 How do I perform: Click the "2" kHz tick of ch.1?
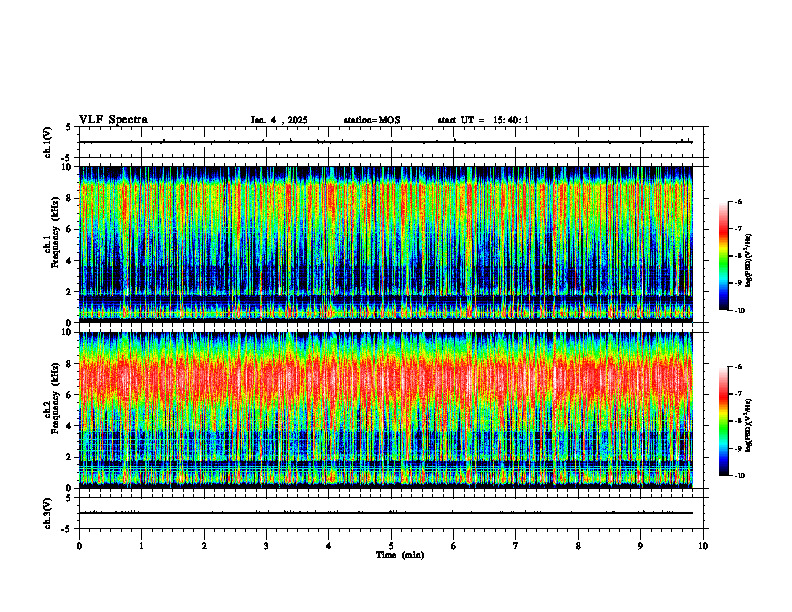click(x=70, y=291)
